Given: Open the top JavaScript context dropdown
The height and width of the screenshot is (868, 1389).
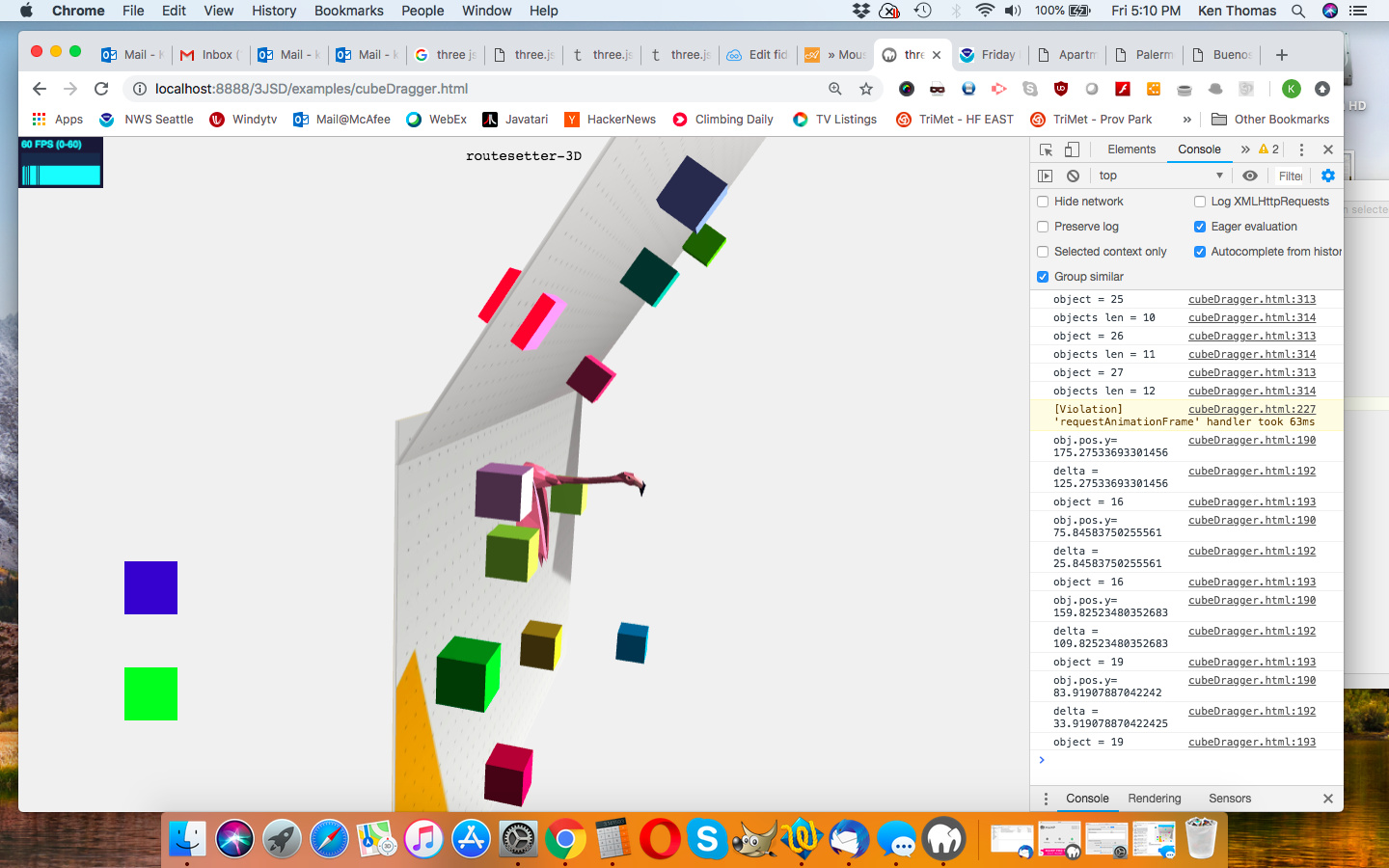Looking at the screenshot, I should 1160,176.
